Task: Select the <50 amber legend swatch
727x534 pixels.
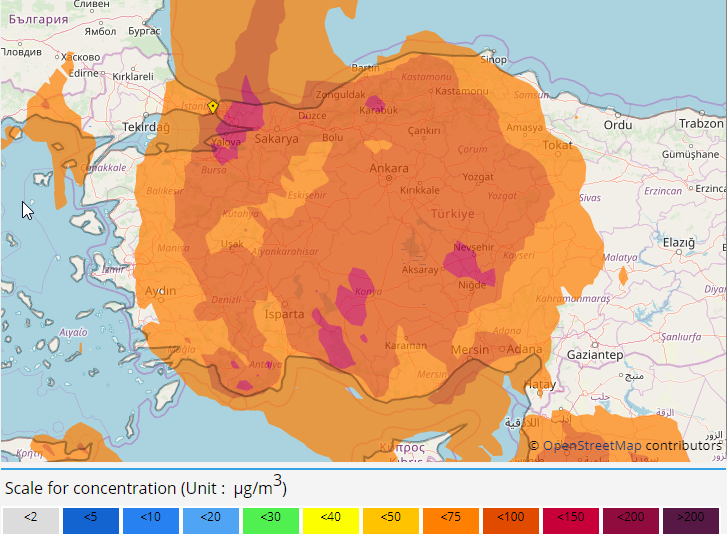Action: (391, 521)
